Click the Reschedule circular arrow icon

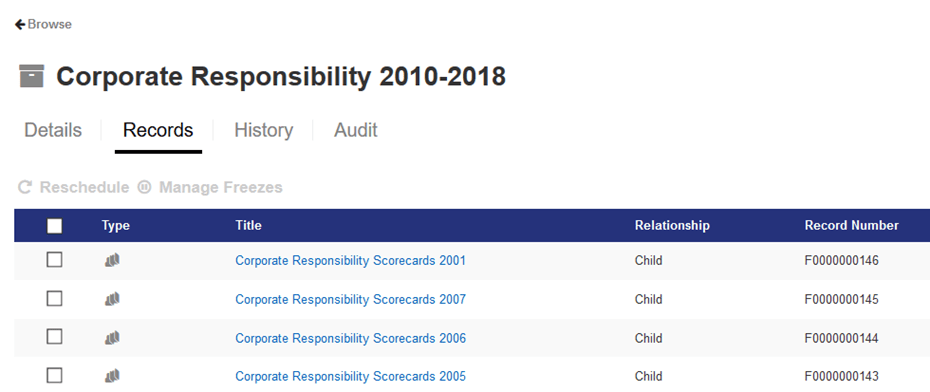(25, 187)
